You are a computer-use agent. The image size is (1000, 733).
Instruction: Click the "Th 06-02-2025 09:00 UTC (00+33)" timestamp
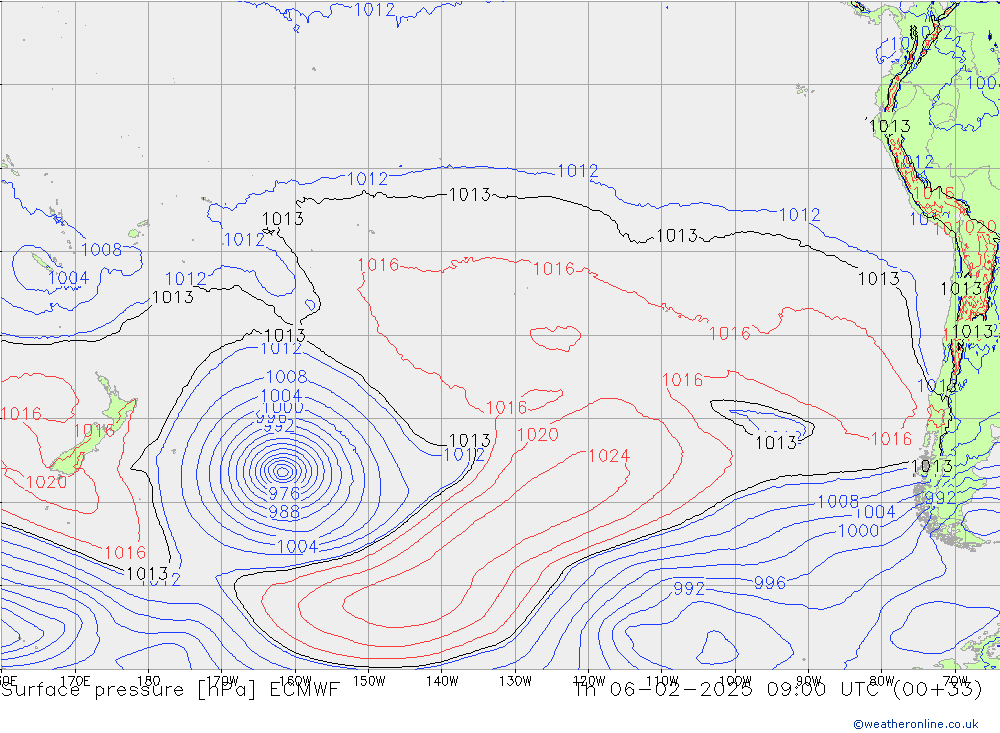778,690
